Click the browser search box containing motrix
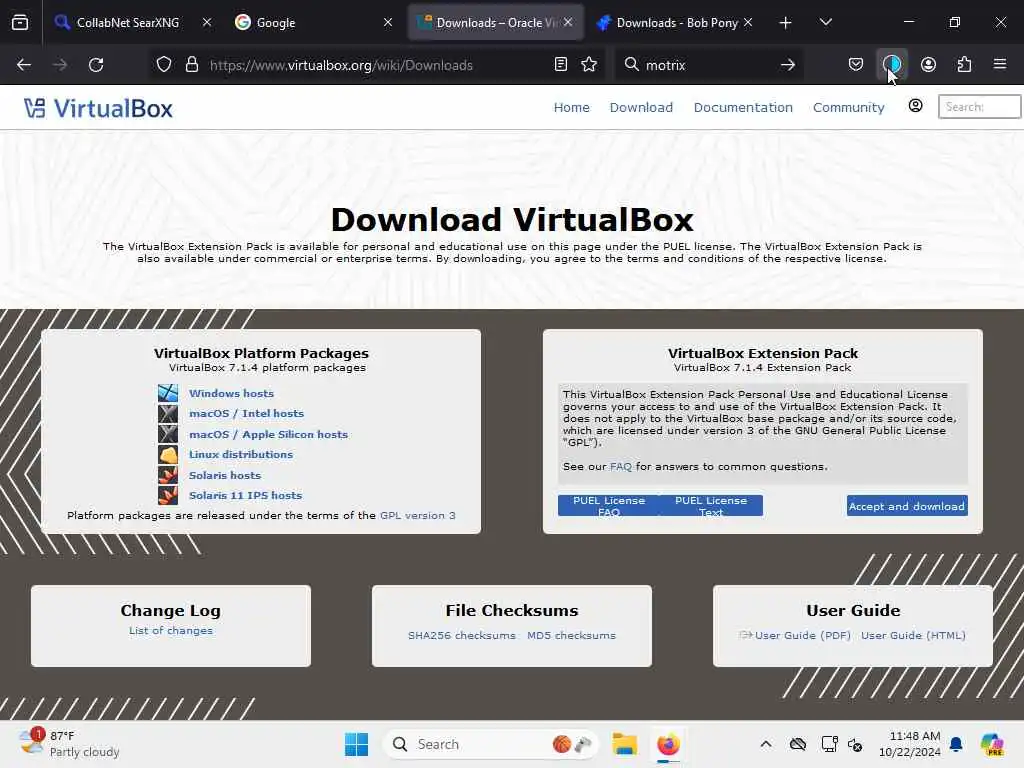Viewport: 1024px width, 768px height. [x=709, y=65]
